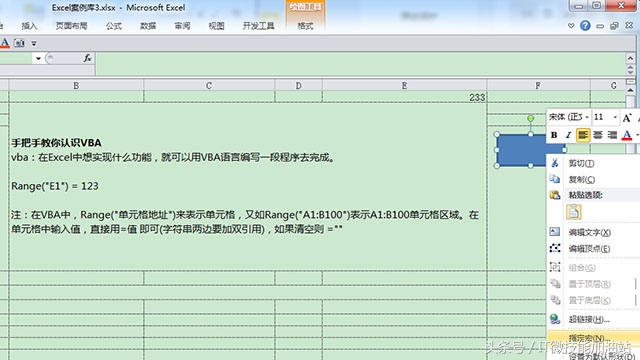Open the Name Box dropdown arrow

38,58
